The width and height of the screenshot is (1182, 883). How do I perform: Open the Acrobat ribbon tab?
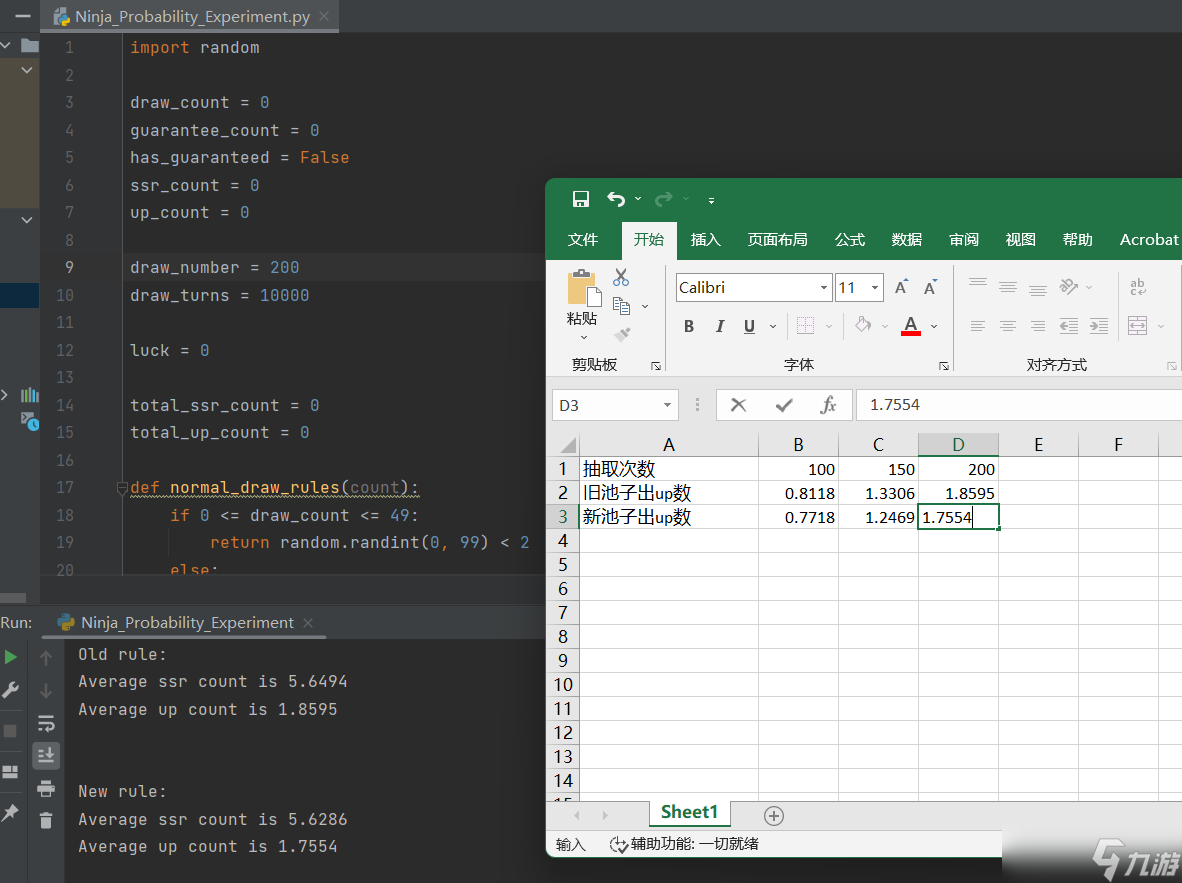coord(1148,240)
